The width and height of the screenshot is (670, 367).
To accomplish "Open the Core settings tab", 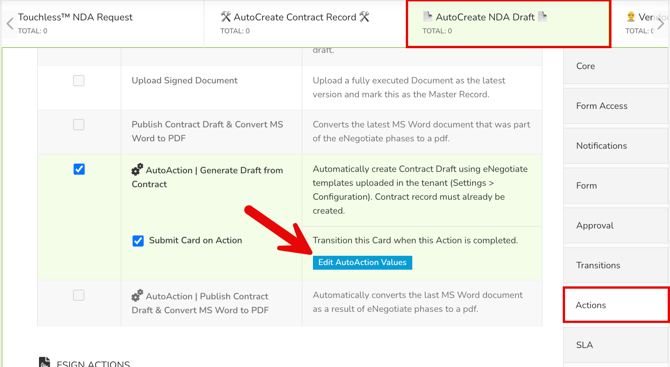I will click(616, 66).
